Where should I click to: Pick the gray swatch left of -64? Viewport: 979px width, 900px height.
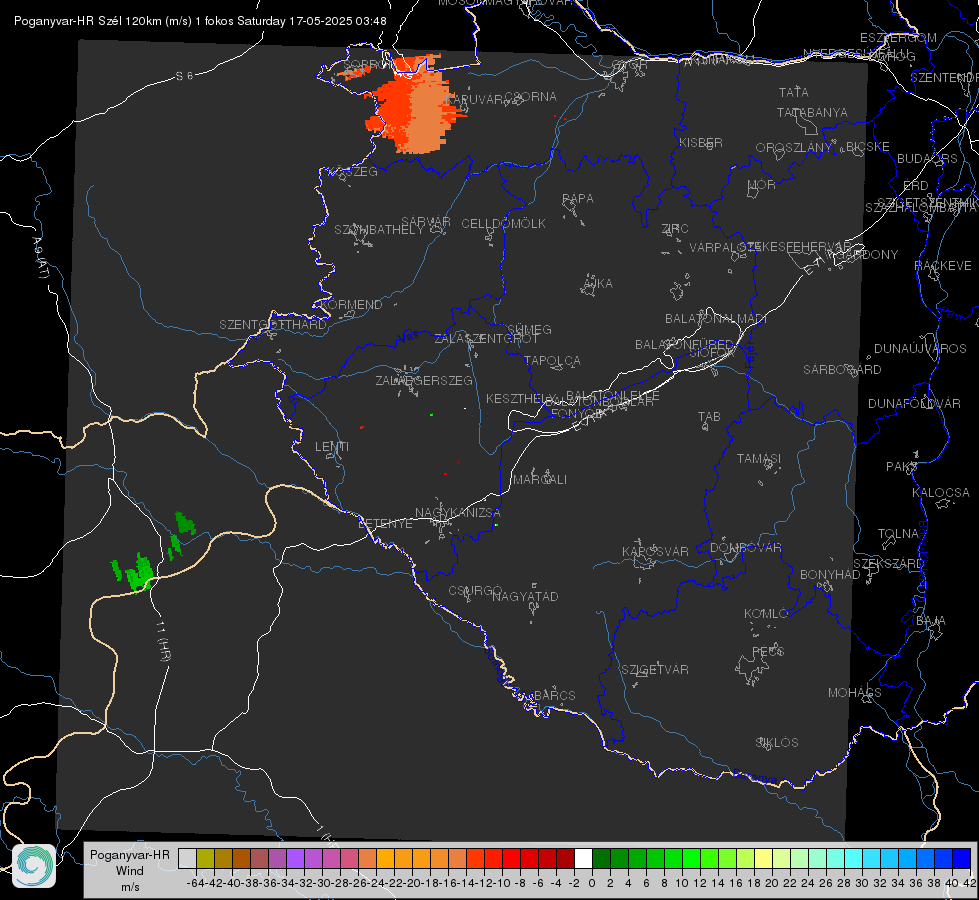pos(187,858)
